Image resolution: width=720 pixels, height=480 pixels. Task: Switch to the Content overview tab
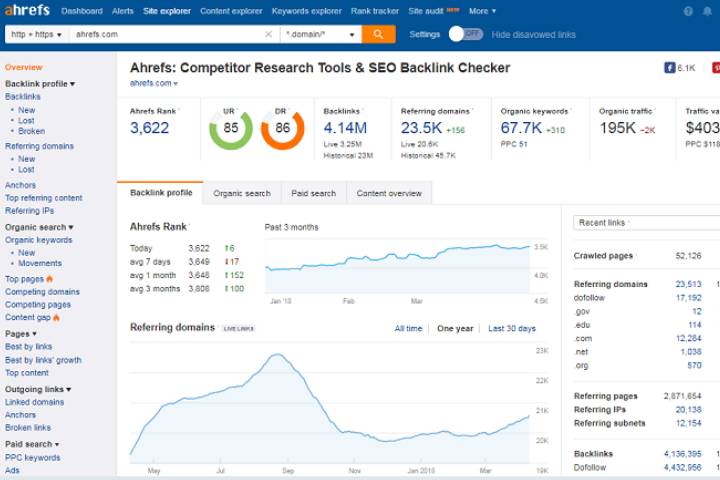[389, 193]
